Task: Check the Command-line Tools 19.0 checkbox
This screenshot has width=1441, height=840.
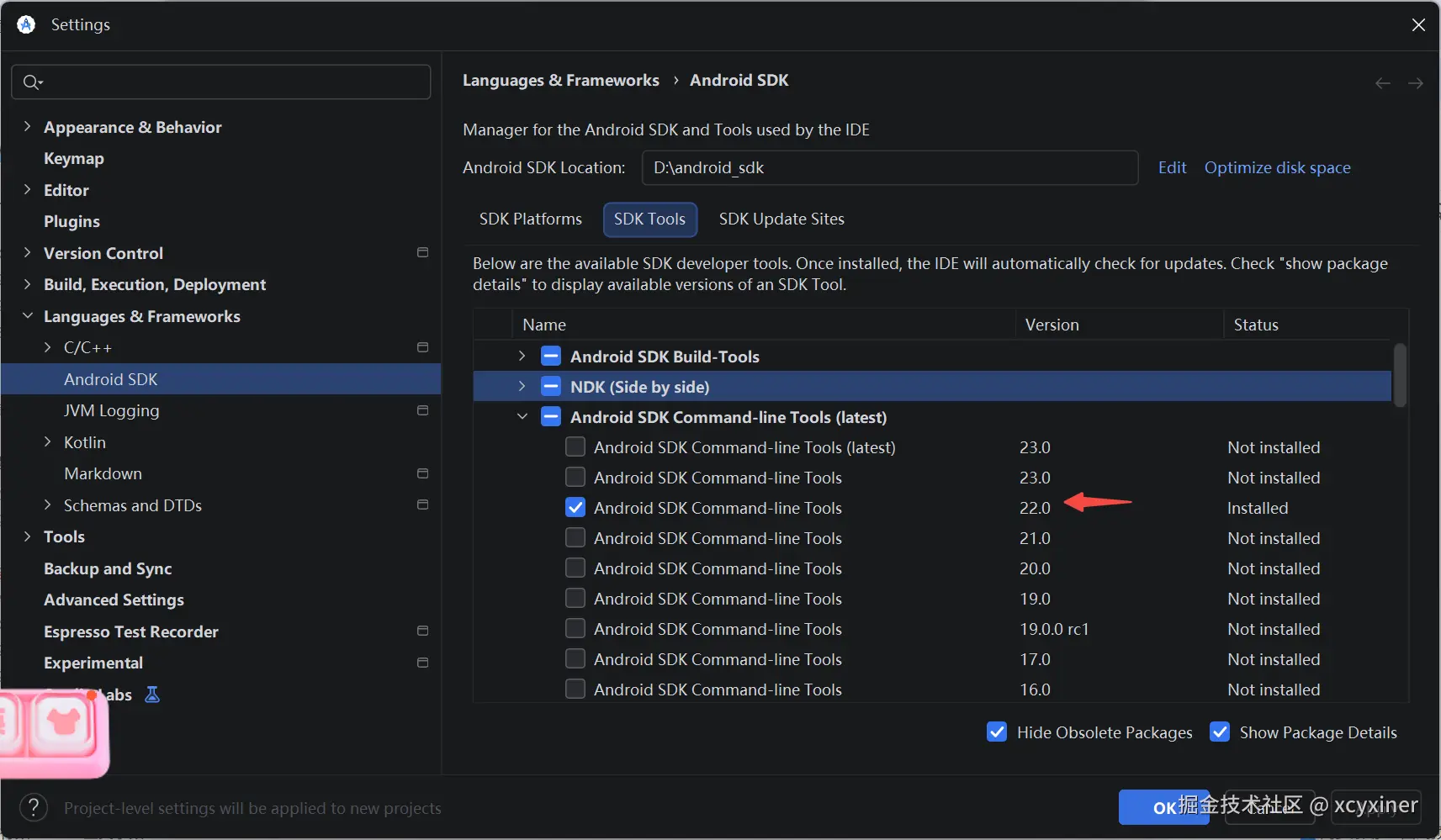Action: pos(575,599)
